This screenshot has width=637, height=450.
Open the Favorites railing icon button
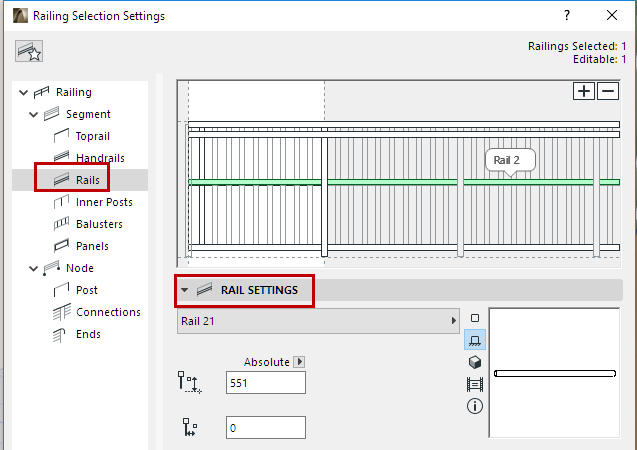(29, 51)
